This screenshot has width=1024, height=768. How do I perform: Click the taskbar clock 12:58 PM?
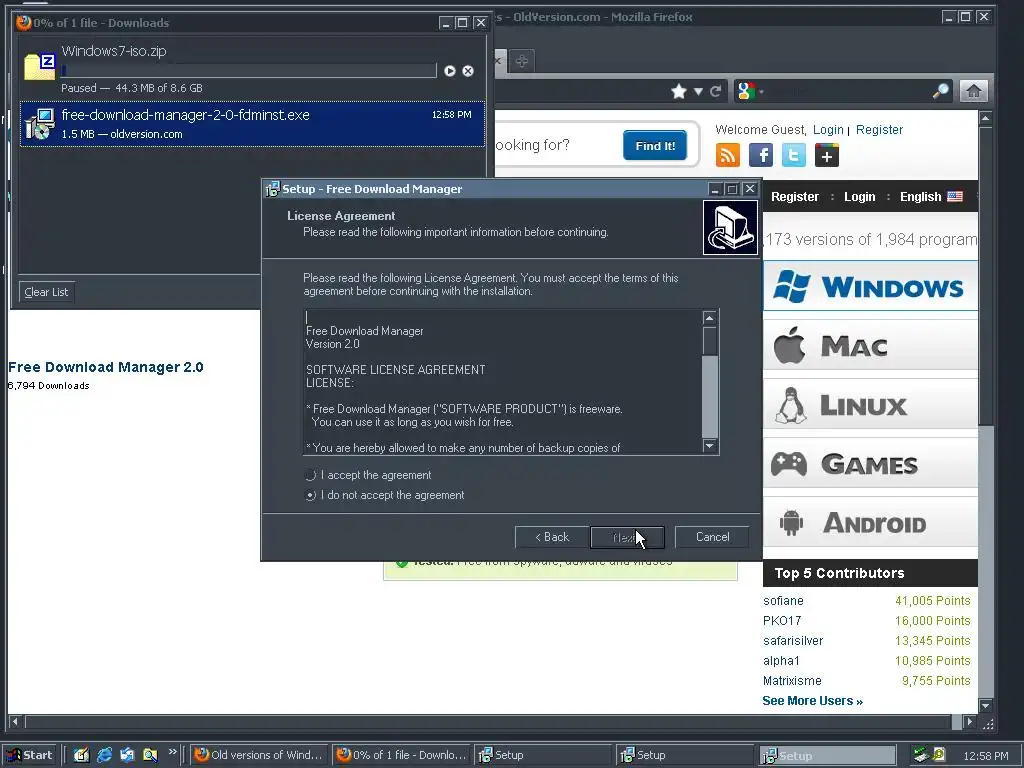tap(985, 756)
